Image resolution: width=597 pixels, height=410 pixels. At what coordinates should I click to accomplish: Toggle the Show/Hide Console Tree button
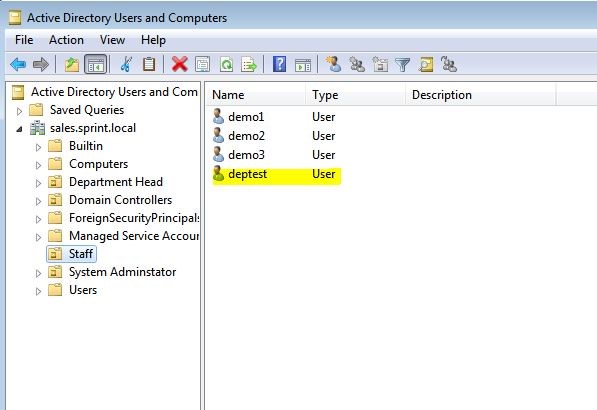point(95,64)
